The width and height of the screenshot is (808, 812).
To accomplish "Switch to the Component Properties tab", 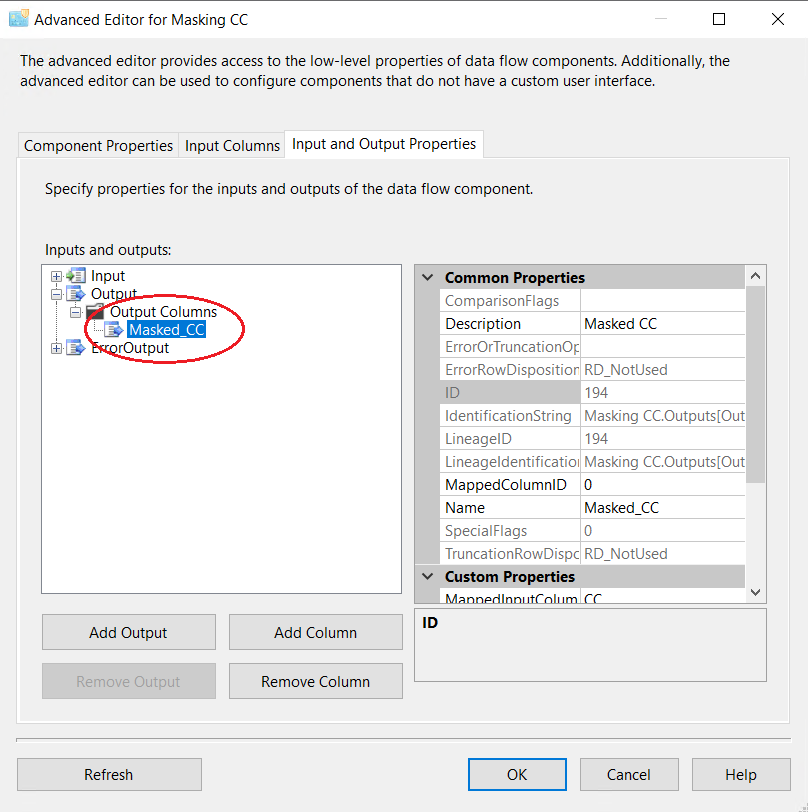I will coord(98,146).
